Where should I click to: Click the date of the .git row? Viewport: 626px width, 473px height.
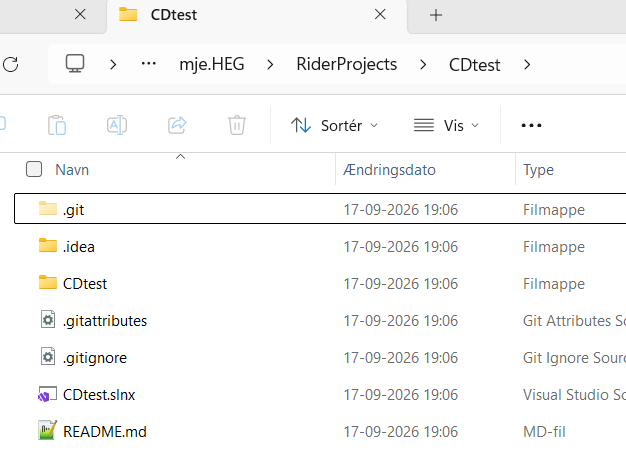[x=401, y=210]
